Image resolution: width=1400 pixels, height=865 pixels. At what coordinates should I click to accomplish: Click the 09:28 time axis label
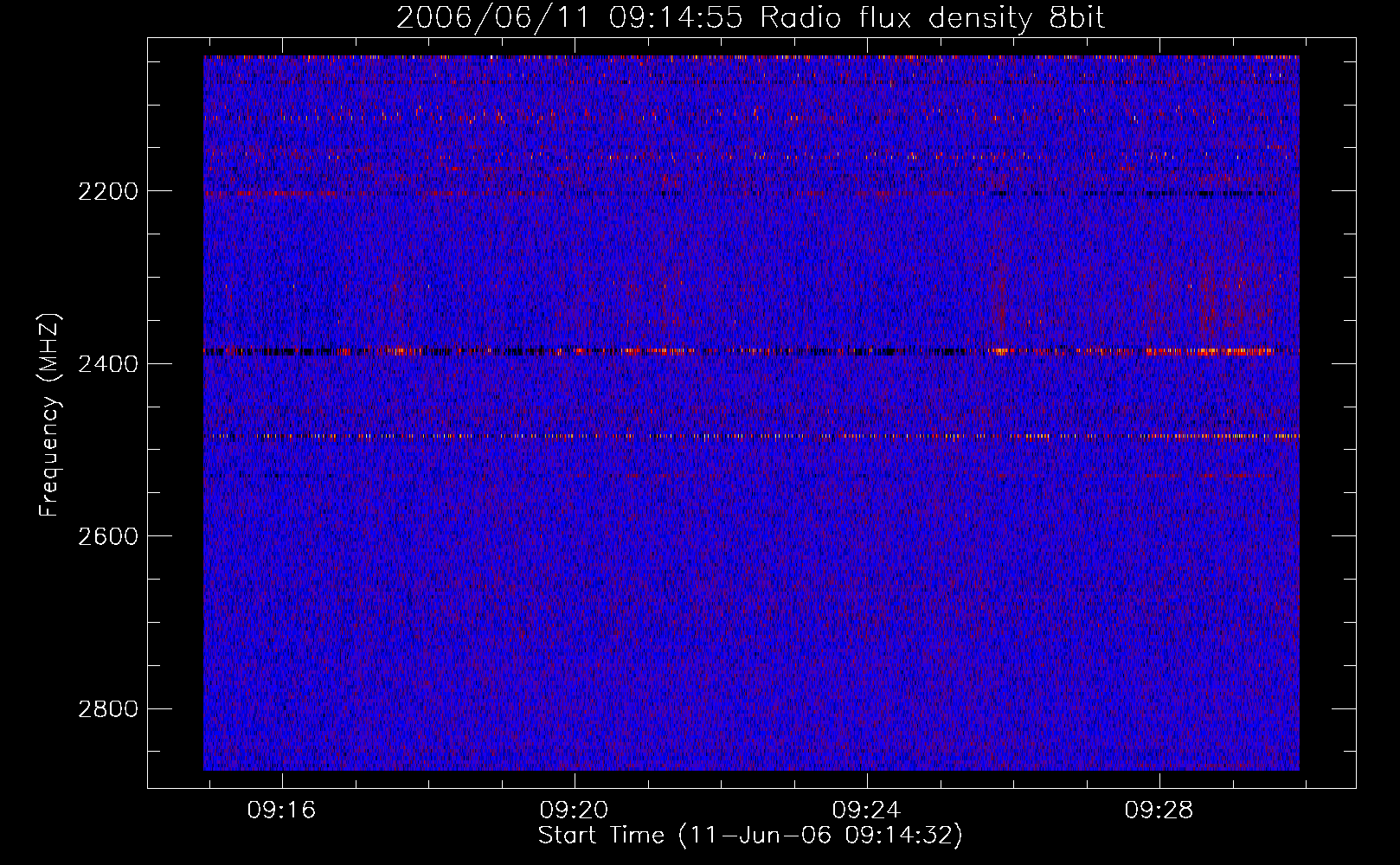coord(1159,811)
